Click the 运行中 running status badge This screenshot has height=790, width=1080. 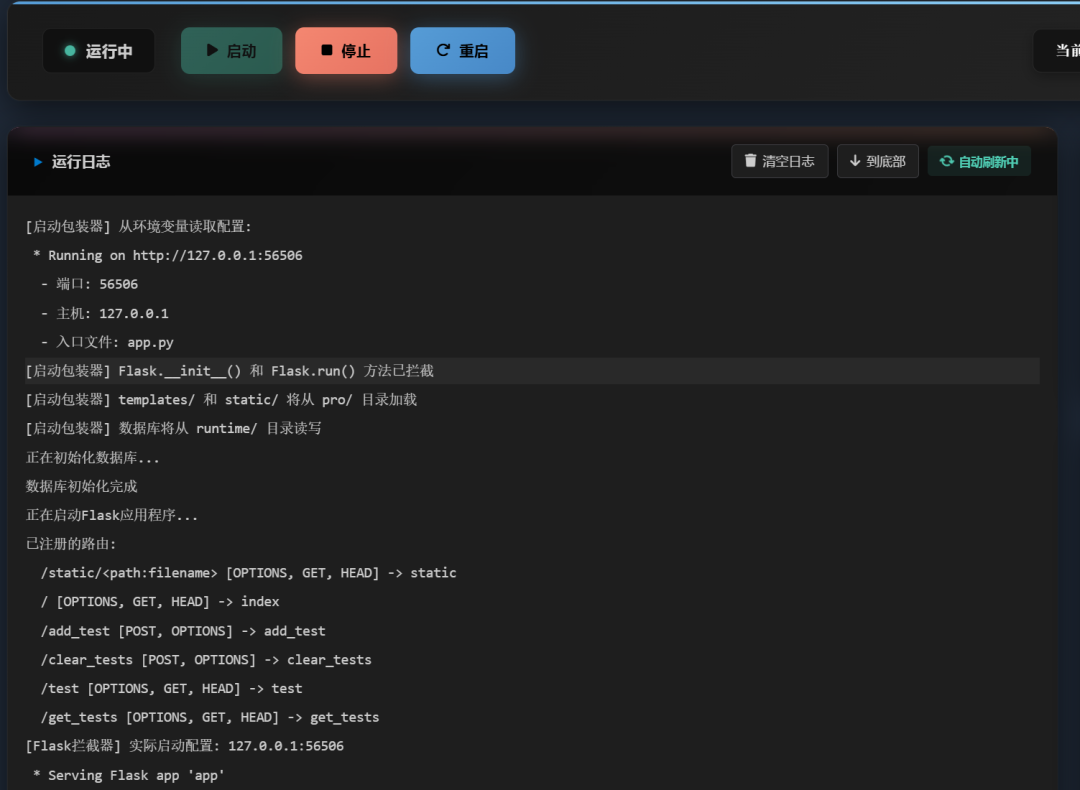(x=98, y=51)
